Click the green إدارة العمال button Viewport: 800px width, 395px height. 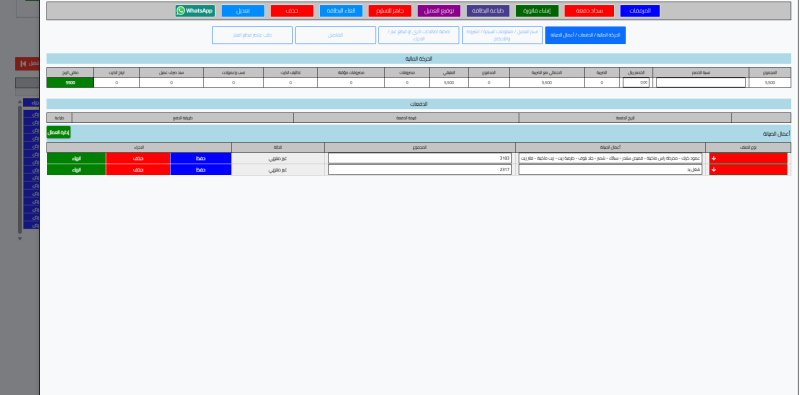pyautogui.click(x=59, y=132)
